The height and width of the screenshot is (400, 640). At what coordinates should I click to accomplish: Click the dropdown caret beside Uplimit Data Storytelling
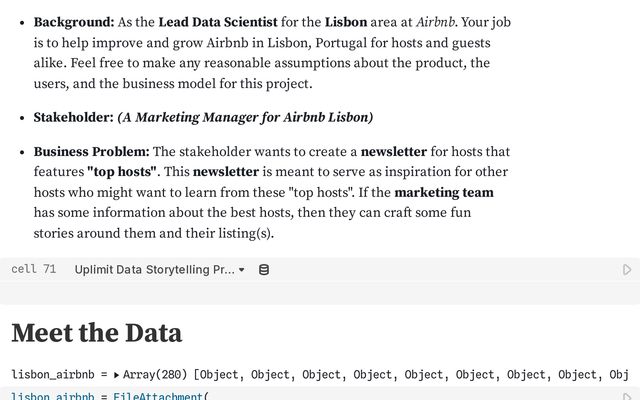click(x=241, y=270)
